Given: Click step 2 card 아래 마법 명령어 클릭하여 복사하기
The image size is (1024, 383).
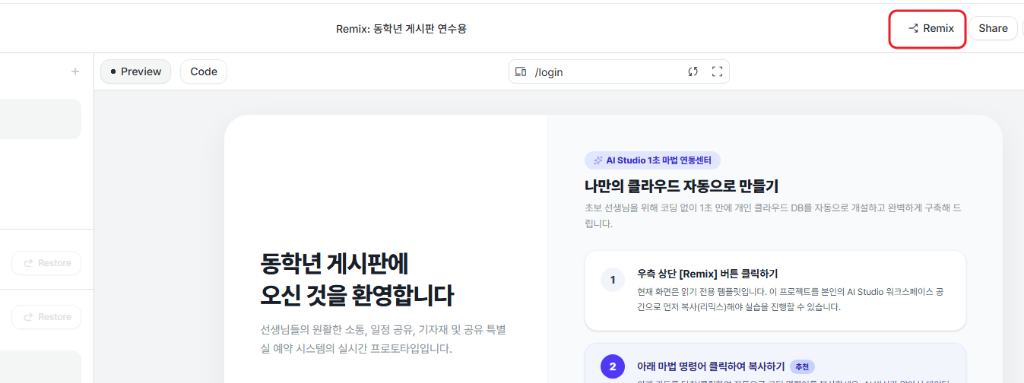Looking at the screenshot, I should 775,363.
